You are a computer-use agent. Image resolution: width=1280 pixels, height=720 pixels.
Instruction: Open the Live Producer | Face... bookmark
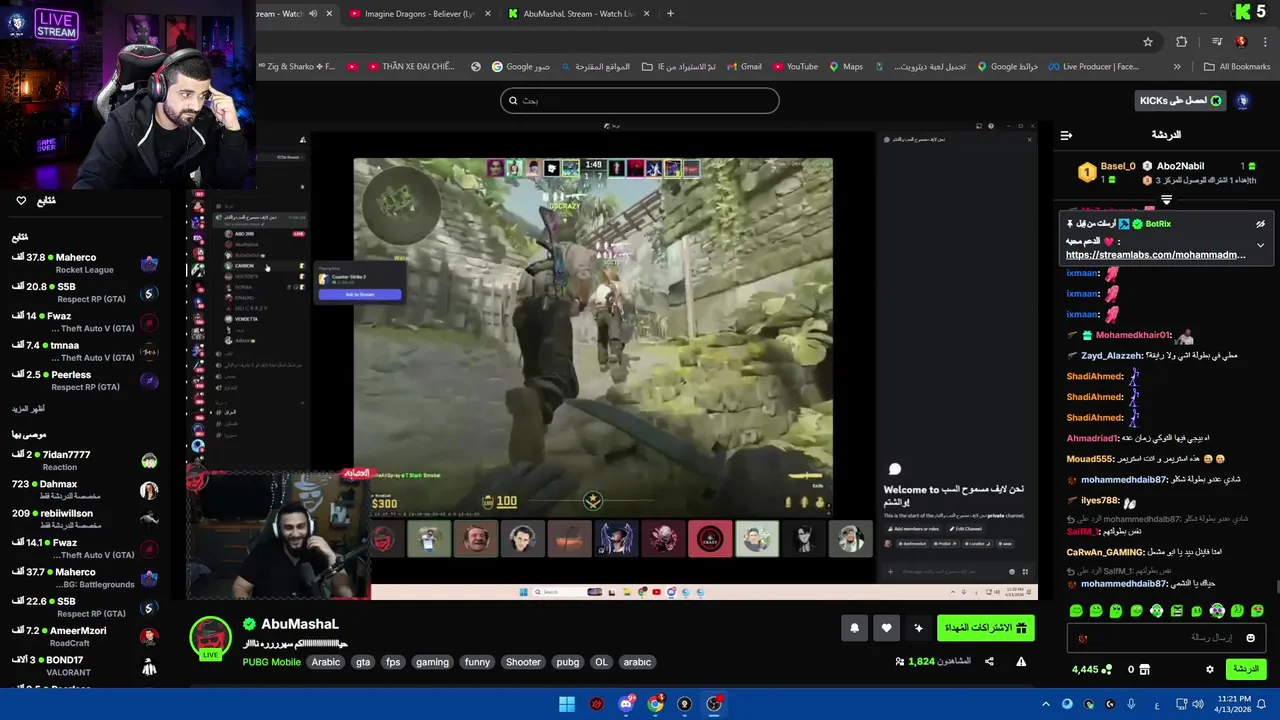(x=1093, y=67)
